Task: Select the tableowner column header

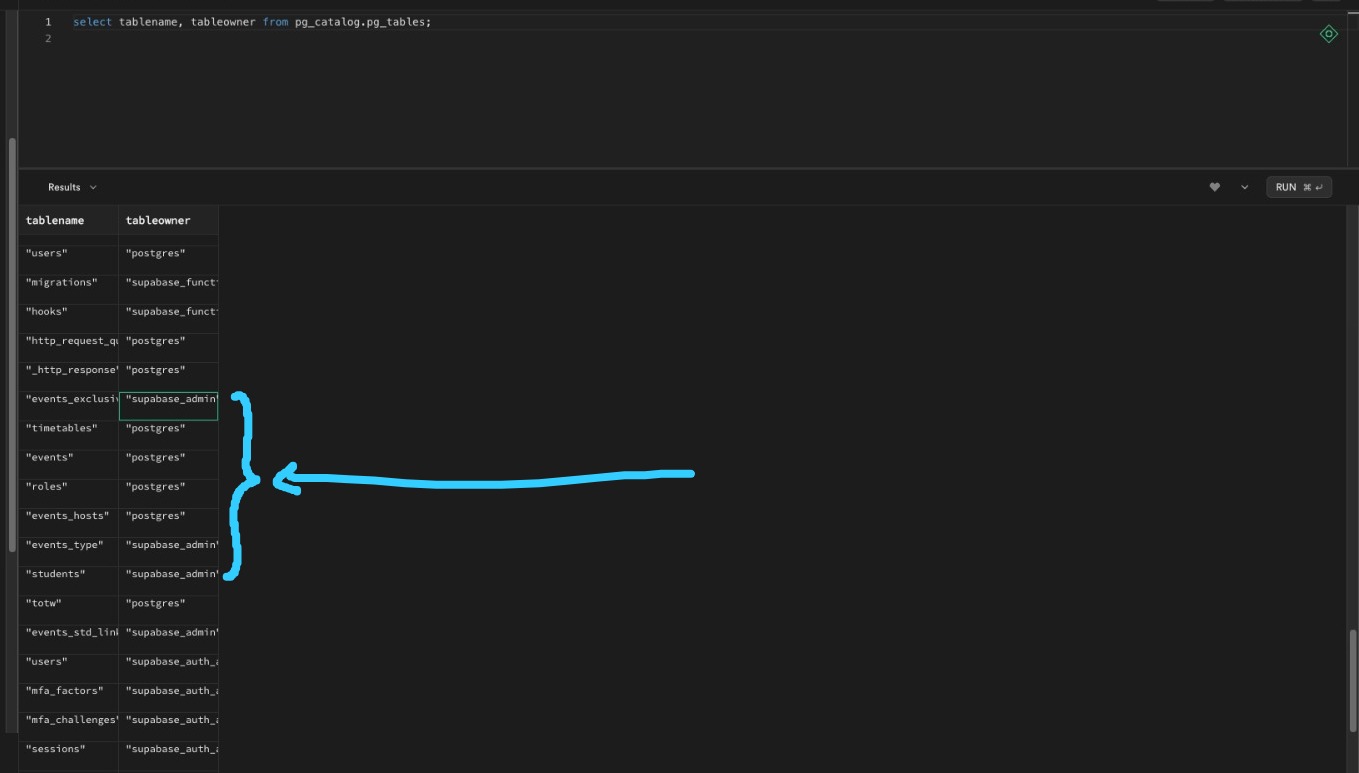Action: click(160, 220)
